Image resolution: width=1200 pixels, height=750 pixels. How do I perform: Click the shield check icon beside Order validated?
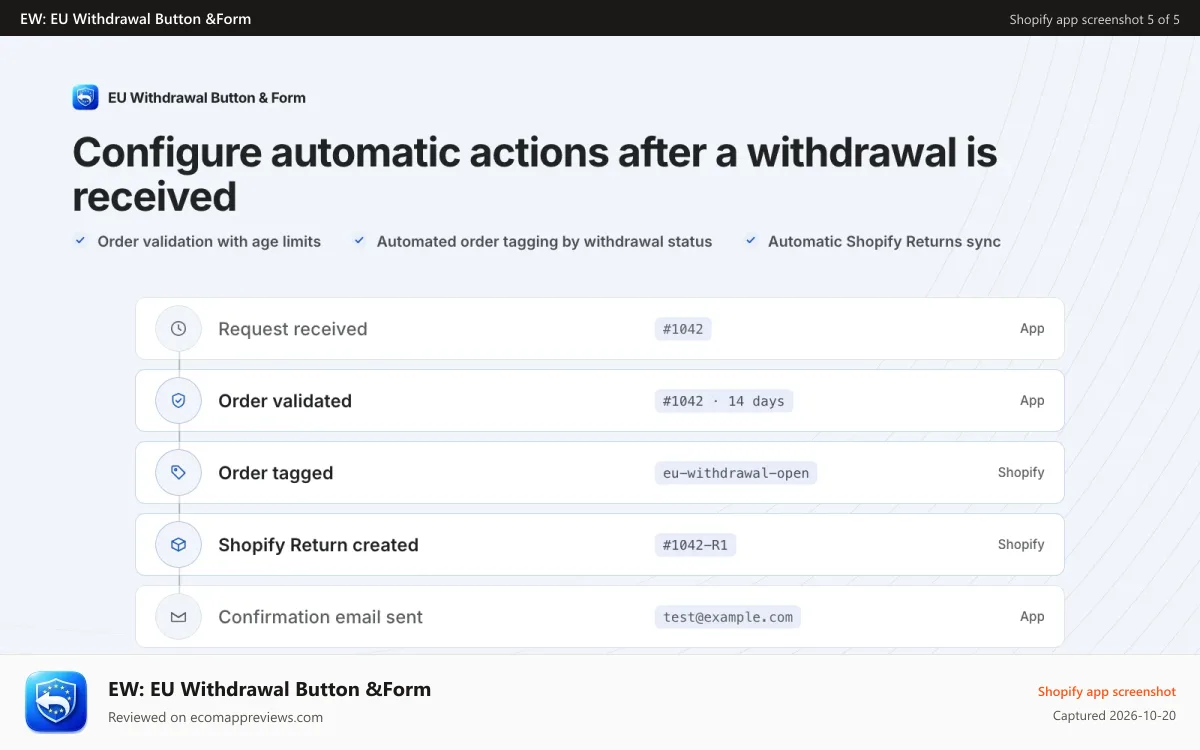[x=179, y=400]
